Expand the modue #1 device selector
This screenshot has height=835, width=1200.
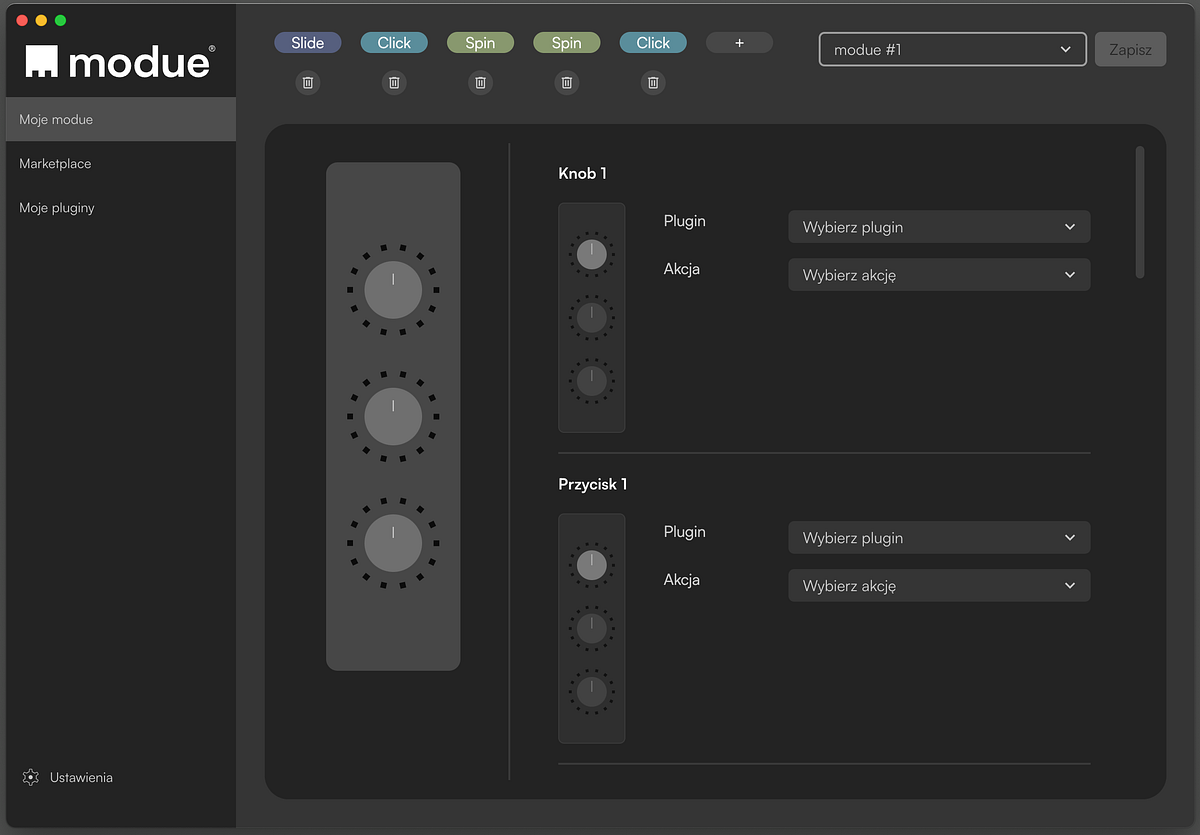(952, 49)
